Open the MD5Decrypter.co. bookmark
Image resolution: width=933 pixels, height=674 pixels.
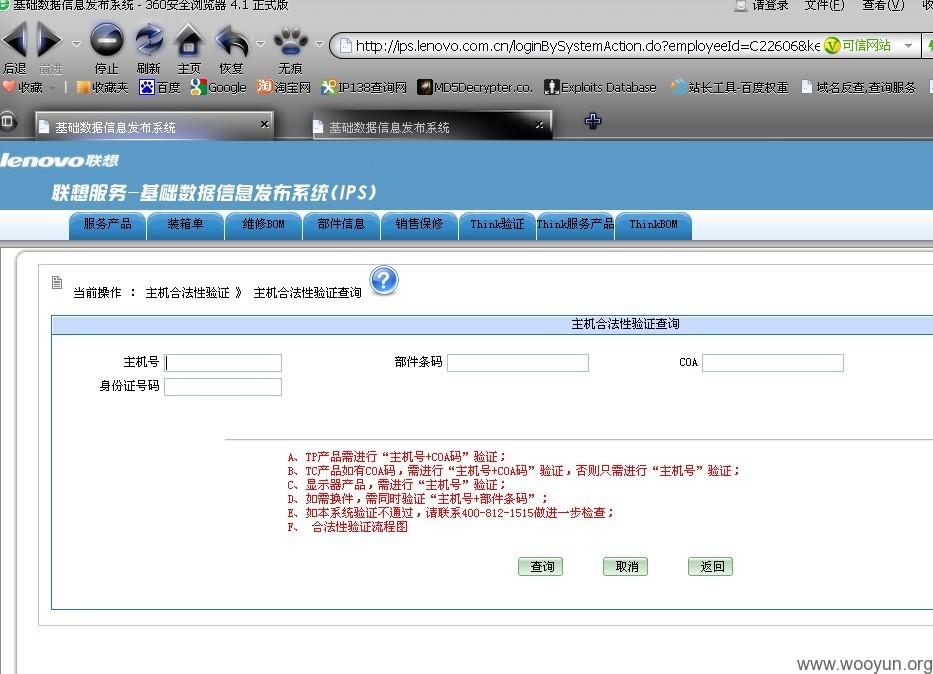click(x=475, y=87)
